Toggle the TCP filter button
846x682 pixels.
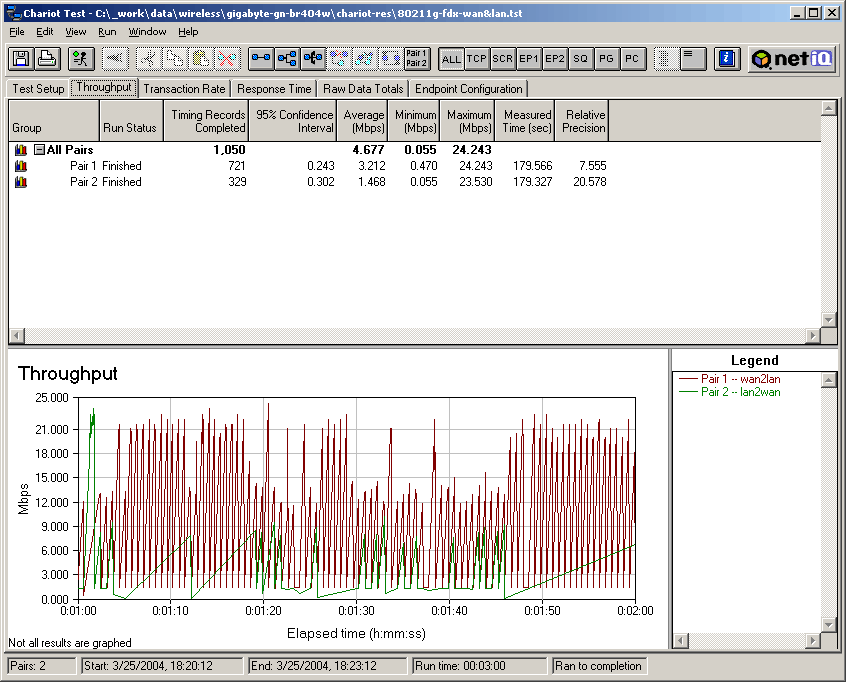tap(477, 59)
